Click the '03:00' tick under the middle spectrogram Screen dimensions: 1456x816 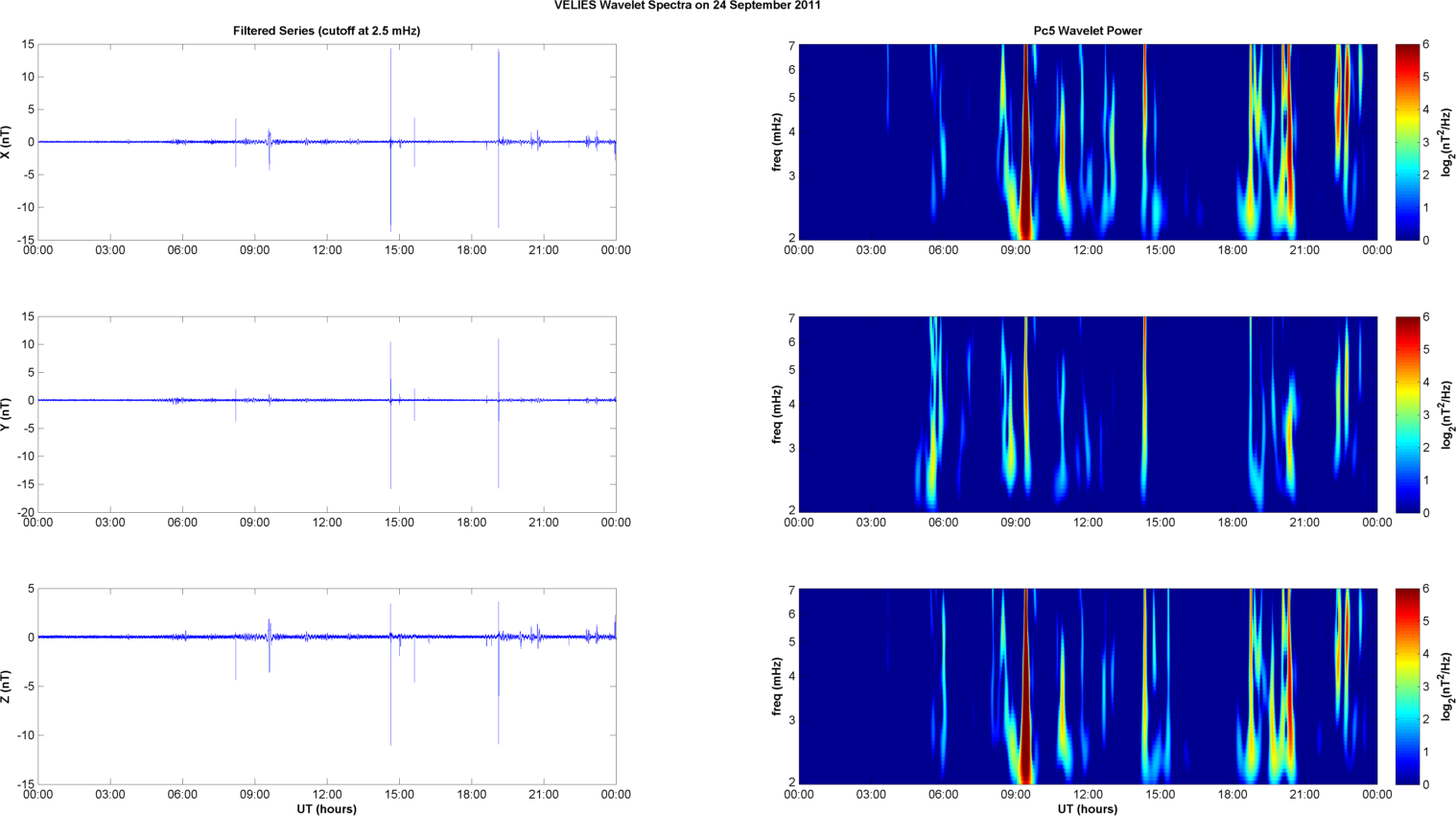871,523
